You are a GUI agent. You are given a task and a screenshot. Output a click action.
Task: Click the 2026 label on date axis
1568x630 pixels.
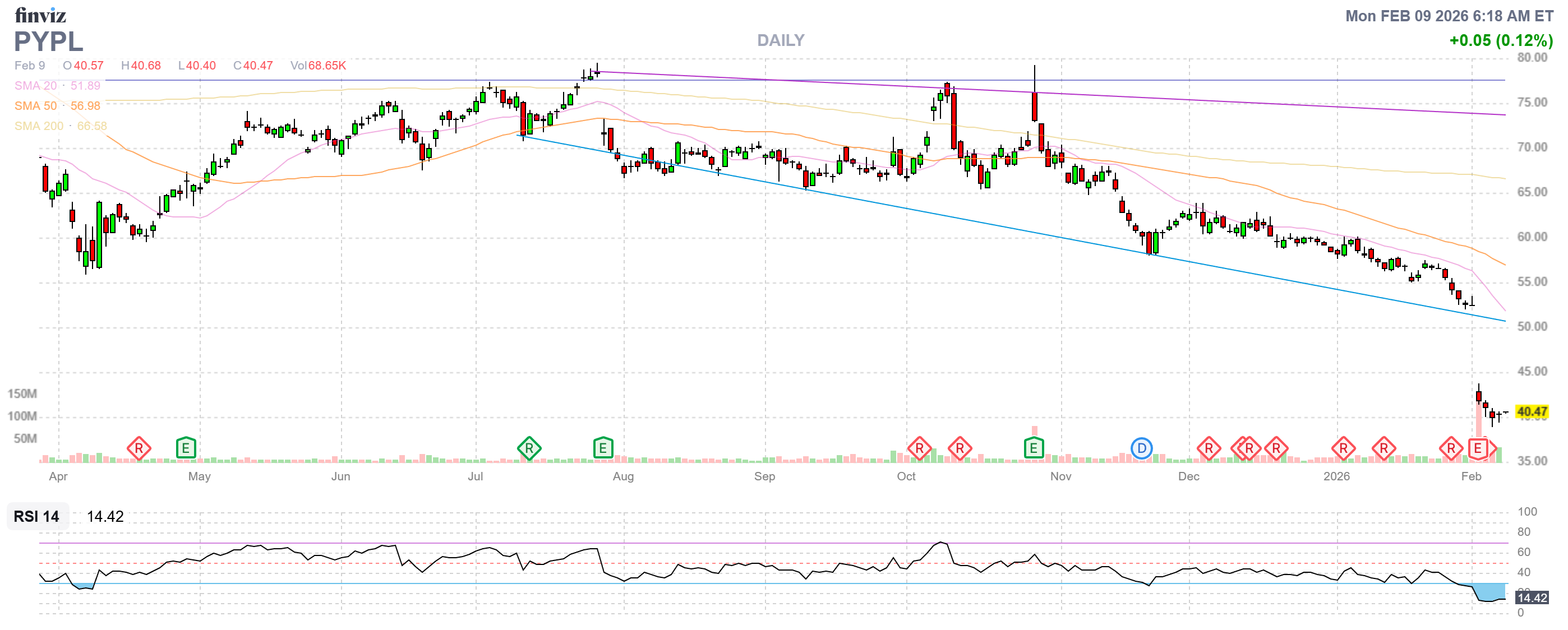(x=1336, y=476)
